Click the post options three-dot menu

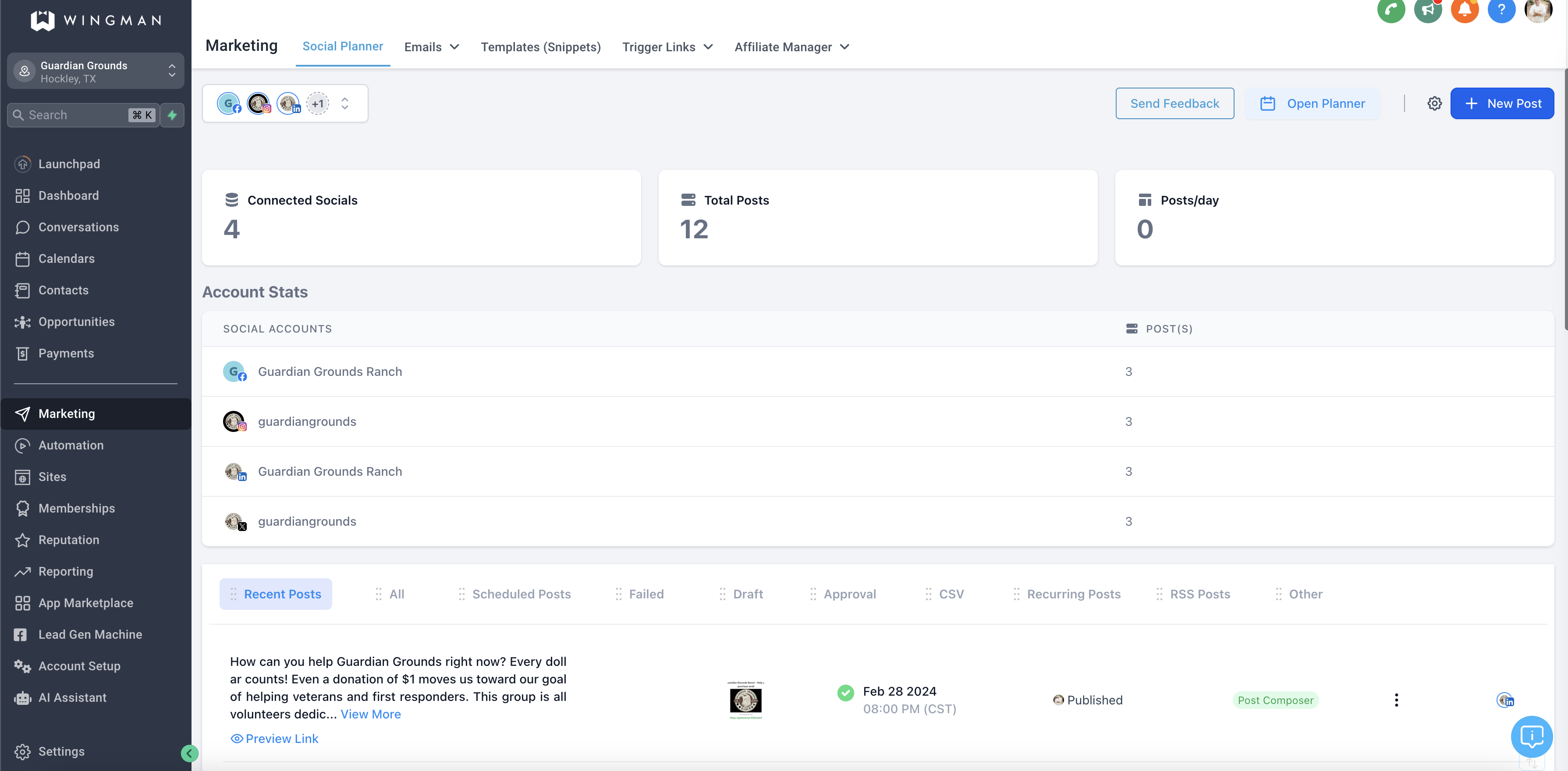(x=1396, y=699)
